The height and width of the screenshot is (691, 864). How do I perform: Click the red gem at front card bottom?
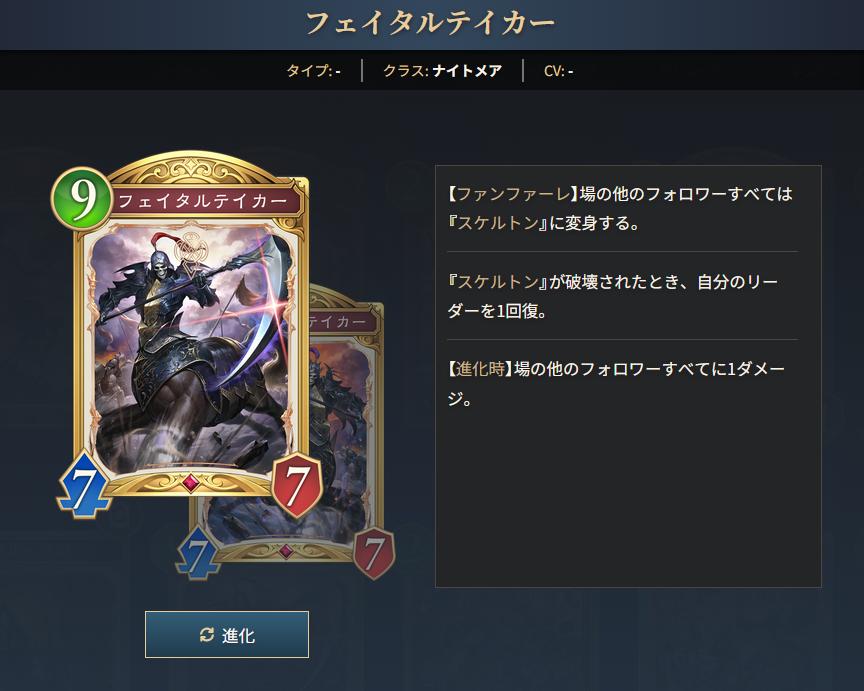(191, 483)
